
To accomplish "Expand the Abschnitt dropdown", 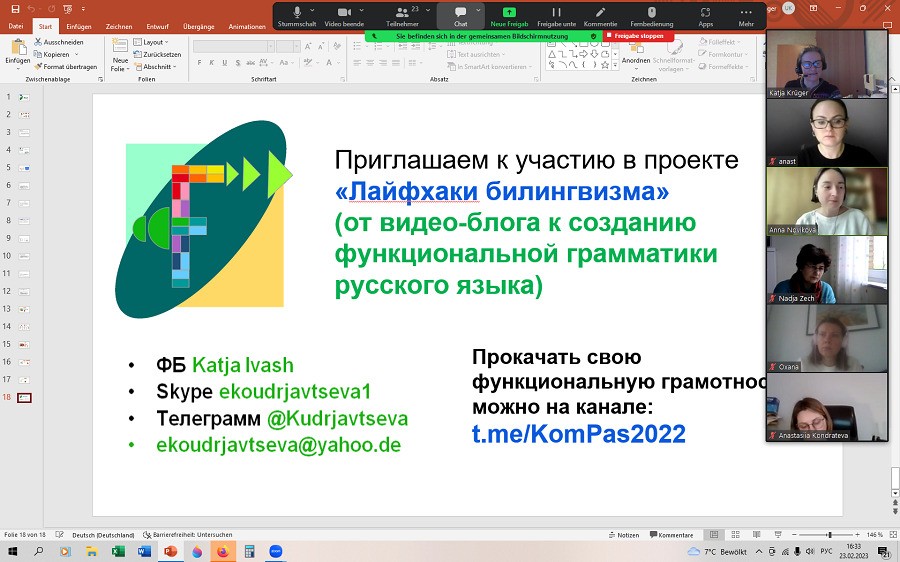I will (158, 67).
